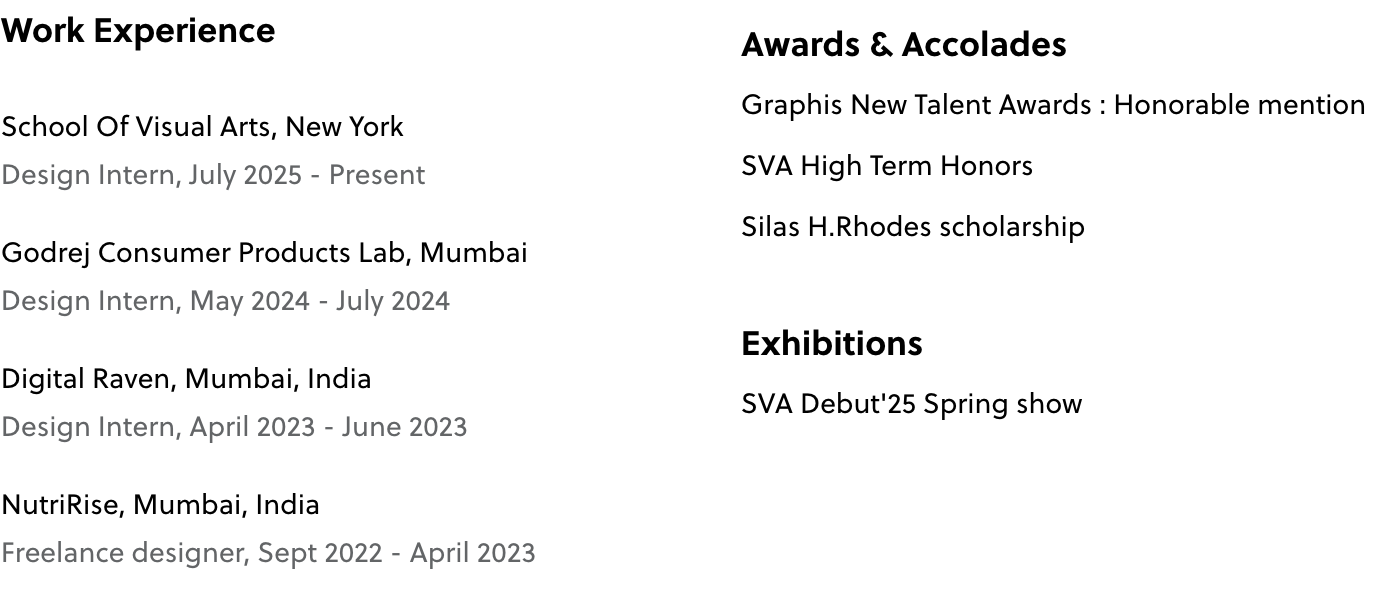This screenshot has width=1384, height=602.
Task: Click Freelance designer, Sept 2022 - April 2023
Action: (x=268, y=553)
